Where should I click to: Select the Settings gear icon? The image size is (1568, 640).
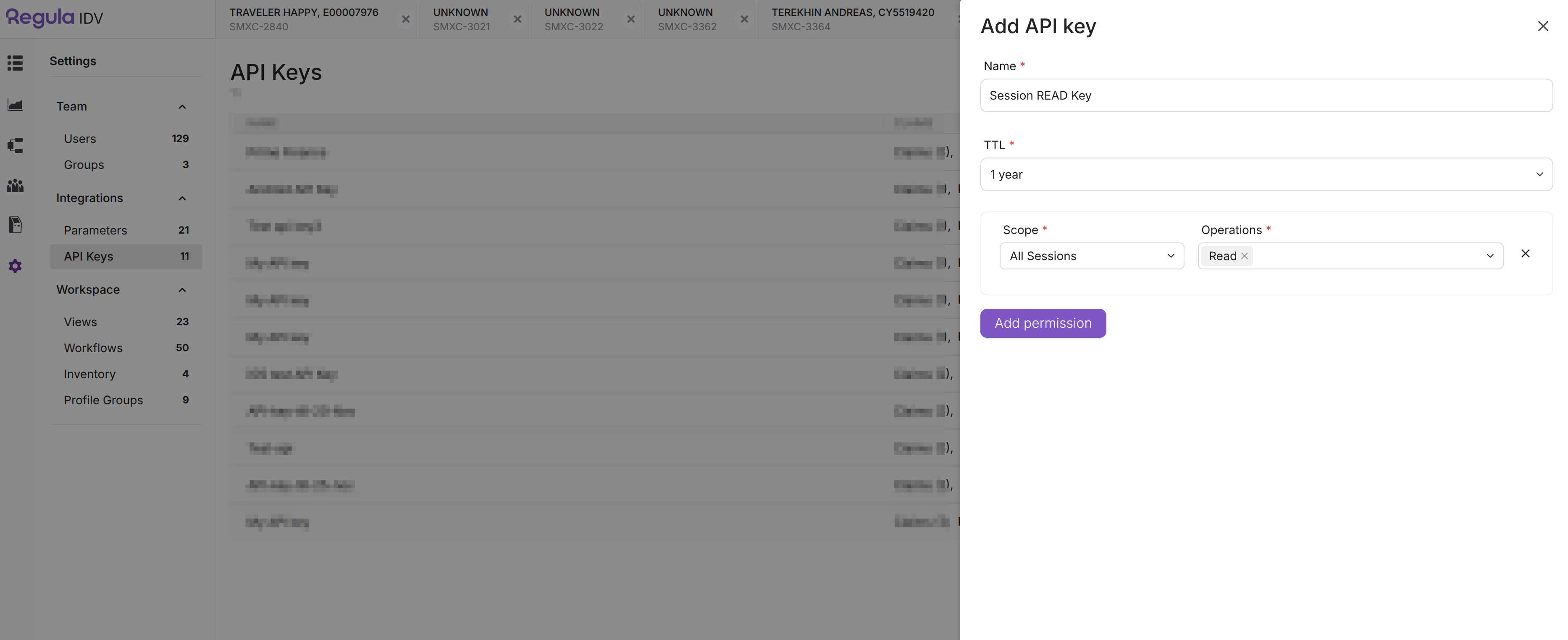coord(15,266)
